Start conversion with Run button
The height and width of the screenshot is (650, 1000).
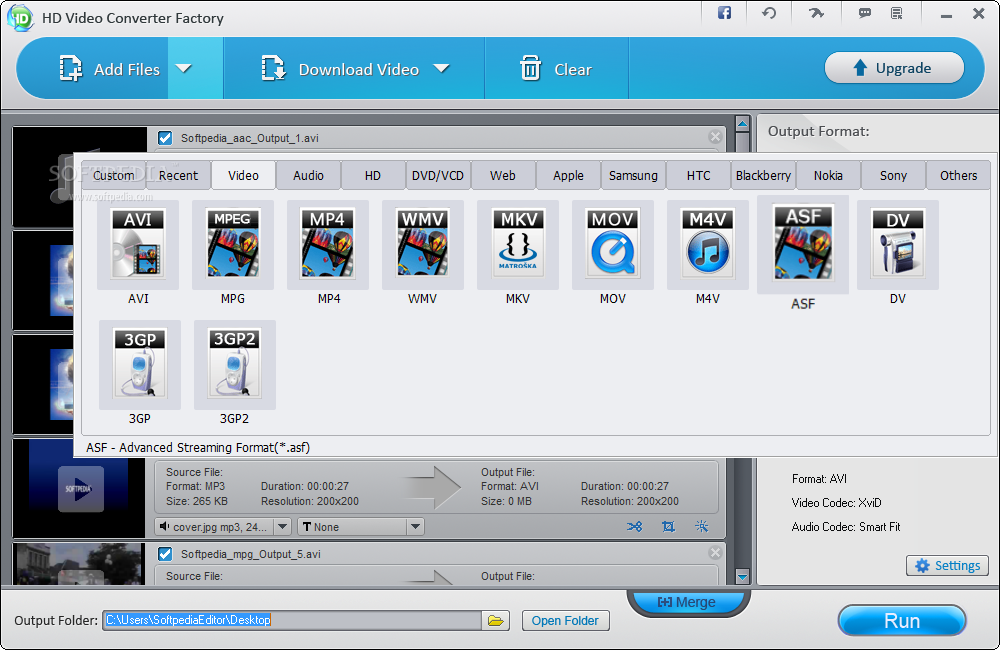pos(902,621)
